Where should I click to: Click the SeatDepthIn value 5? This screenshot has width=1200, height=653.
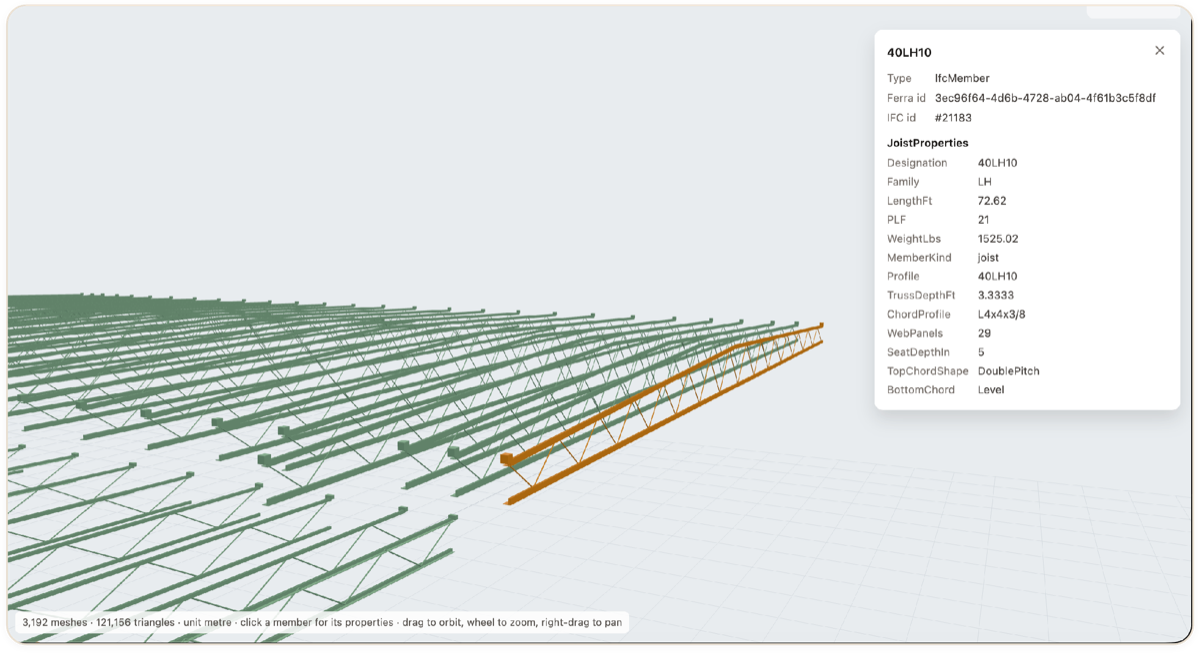tap(981, 352)
